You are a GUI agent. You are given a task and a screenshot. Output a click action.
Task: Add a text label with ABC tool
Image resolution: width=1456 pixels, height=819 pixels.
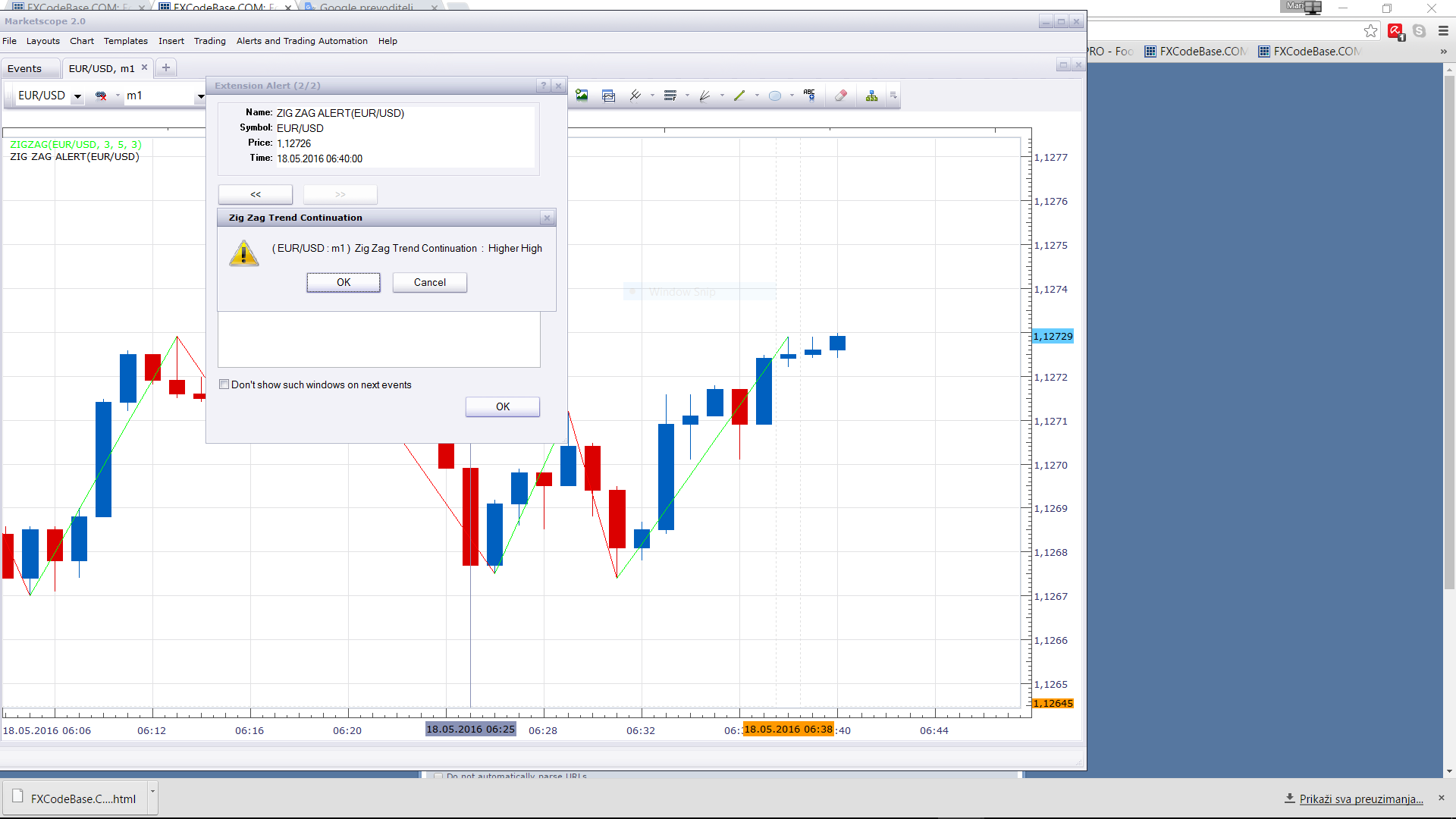809,95
